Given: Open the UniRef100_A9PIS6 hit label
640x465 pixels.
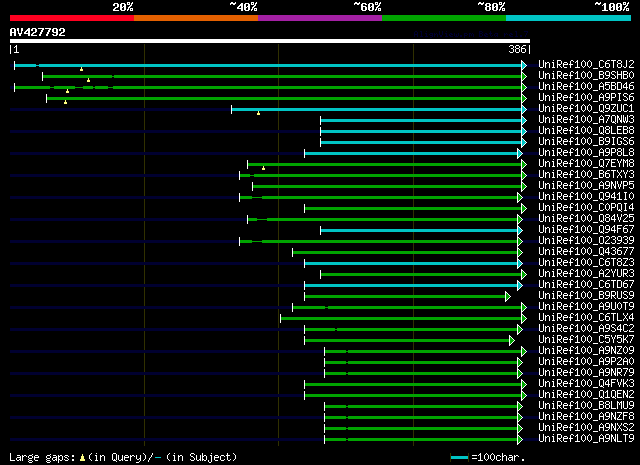Looking at the screenshot, I should tap(586, 98).
